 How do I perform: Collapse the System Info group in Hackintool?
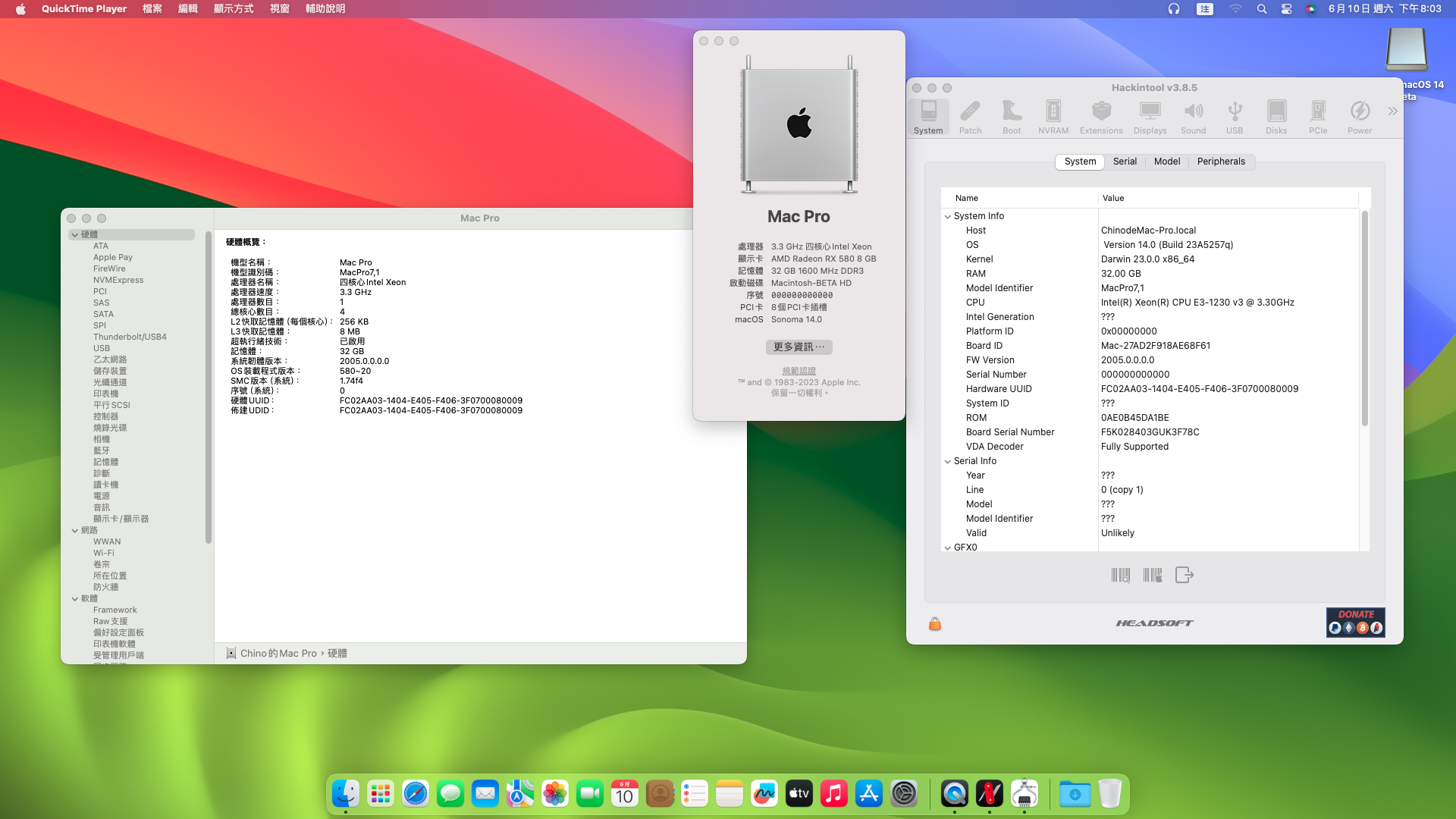pyautogui.click(x=948, y=217)
